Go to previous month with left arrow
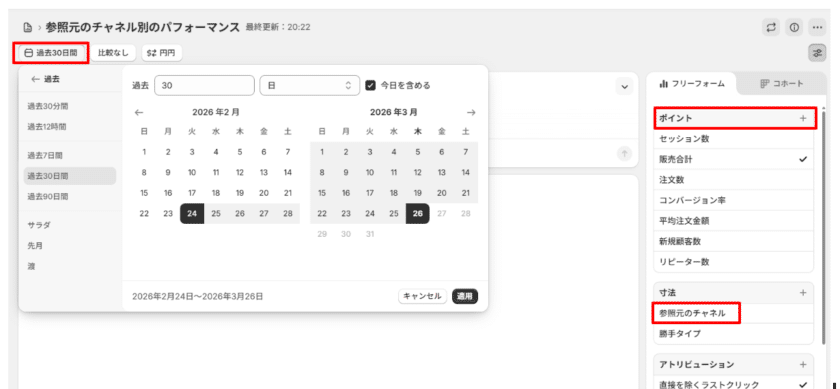Viewport: 840px width, 389px height. 139,113
